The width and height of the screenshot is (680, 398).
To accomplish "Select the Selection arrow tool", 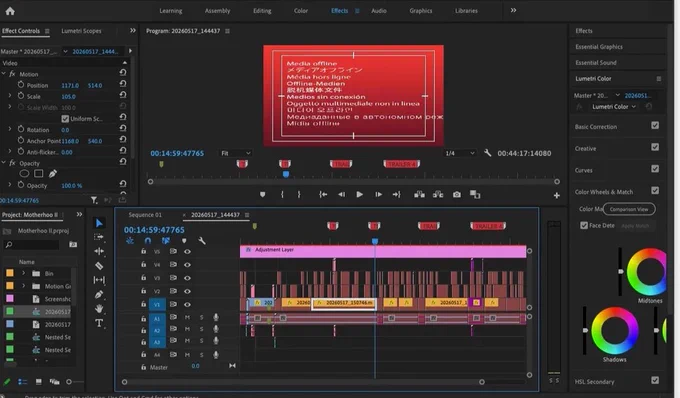I will coord(99,223).
